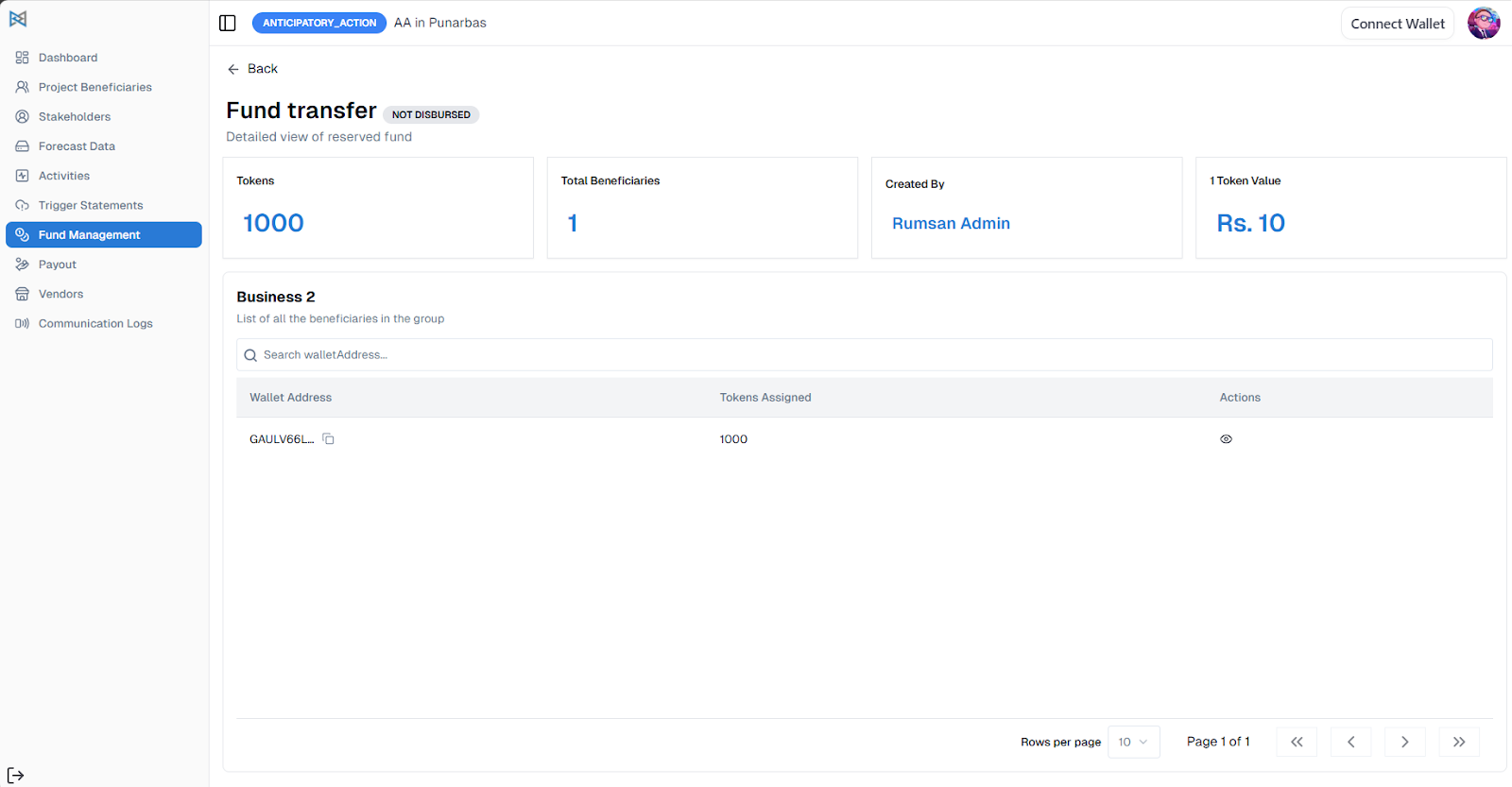Open Trigger Statements page
1512x787 pixels.
coord(104,205)
